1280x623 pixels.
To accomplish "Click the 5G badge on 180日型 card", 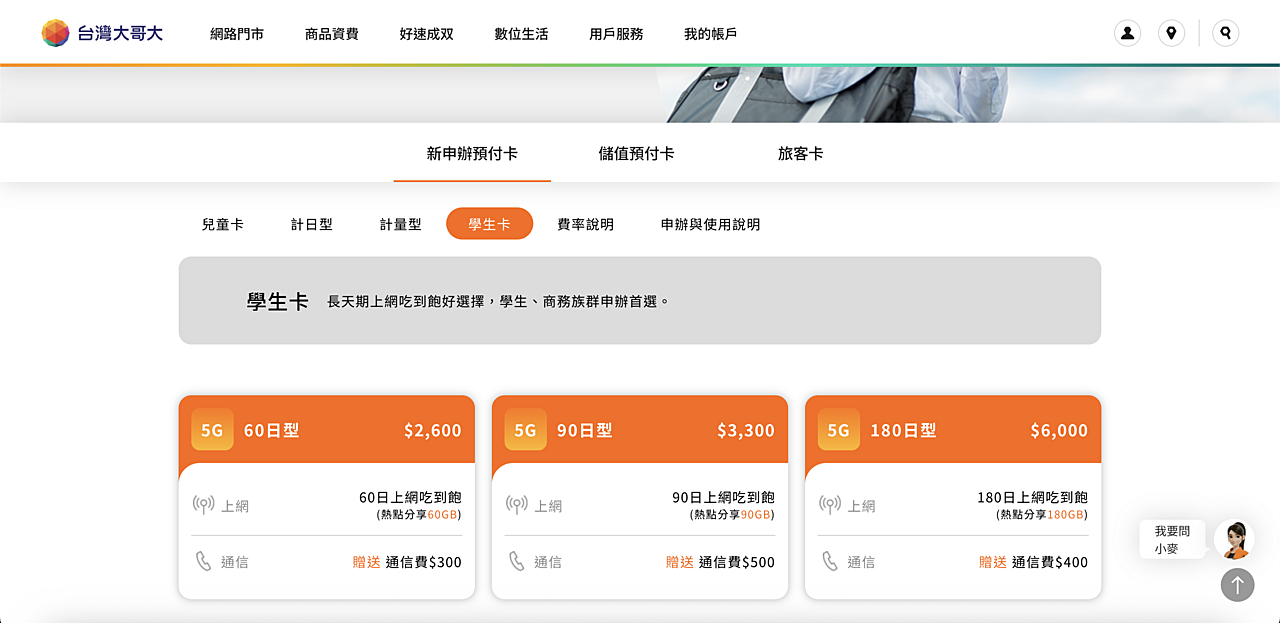I will (838, 430).
